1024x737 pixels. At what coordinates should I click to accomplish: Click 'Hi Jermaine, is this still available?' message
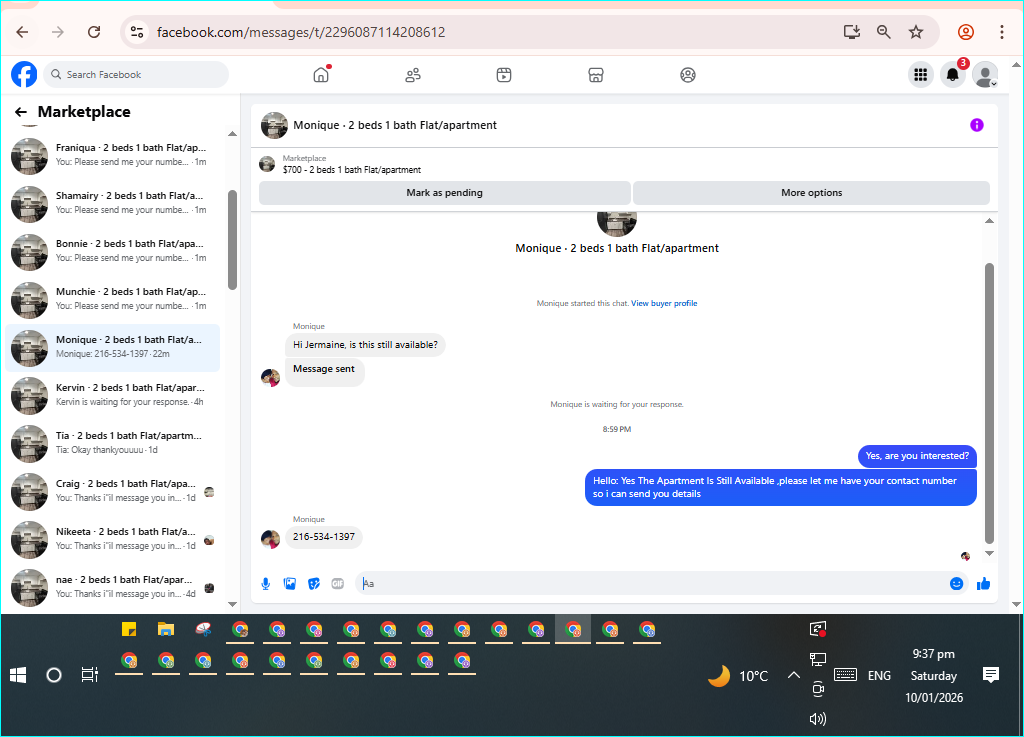365,345
